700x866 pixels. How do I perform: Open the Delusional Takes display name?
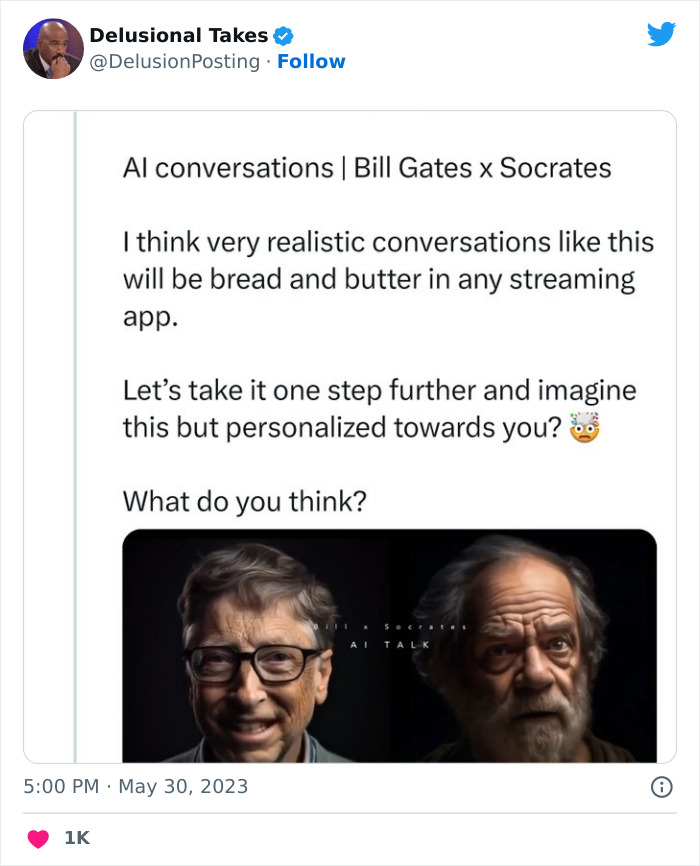coord(178,36)
